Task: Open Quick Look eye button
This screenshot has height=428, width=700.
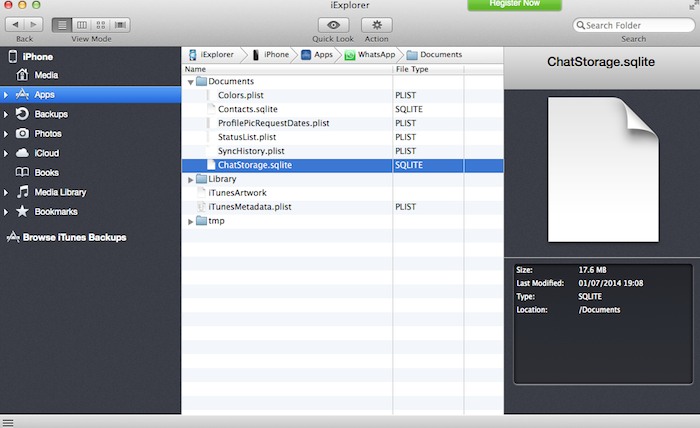Action: click(333, 25)
